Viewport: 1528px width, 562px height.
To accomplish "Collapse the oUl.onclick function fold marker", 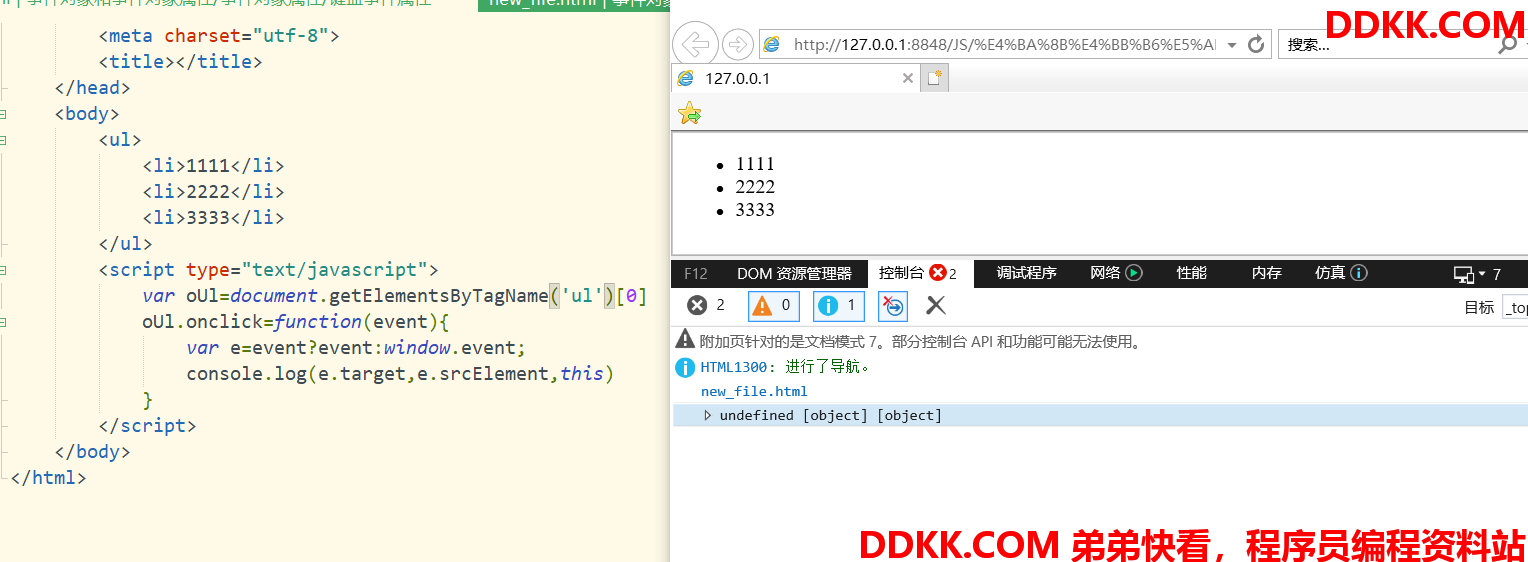I will [x=4, y=322].
